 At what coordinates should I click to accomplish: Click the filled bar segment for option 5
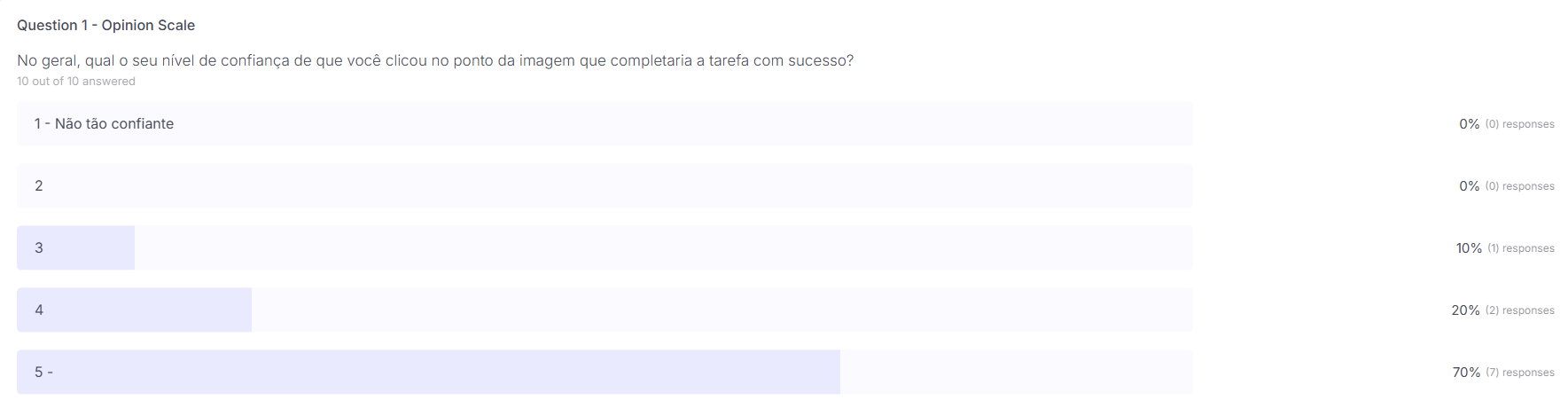pos(443,372)
